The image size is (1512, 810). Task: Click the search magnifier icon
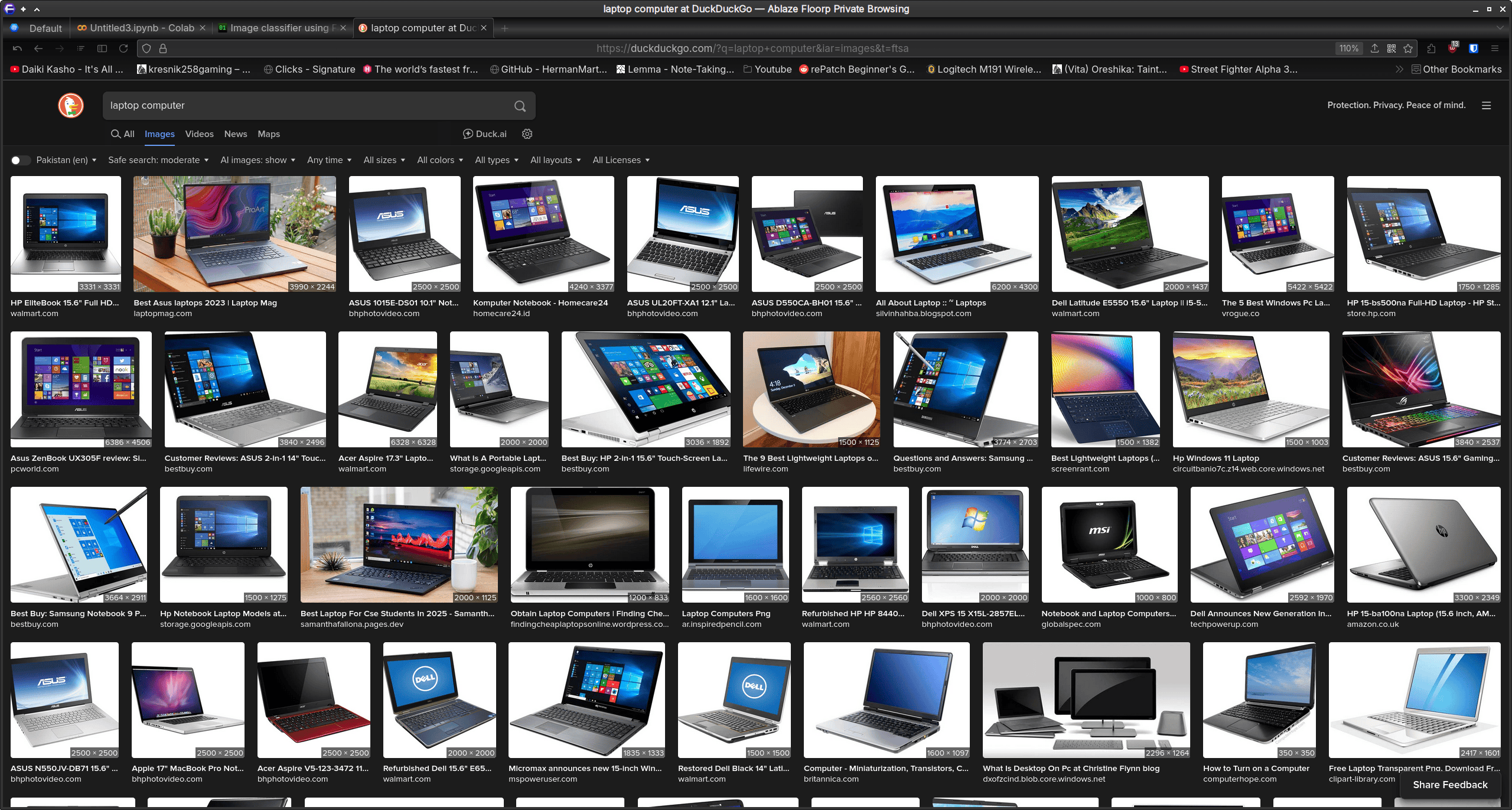tap(520, 106)
